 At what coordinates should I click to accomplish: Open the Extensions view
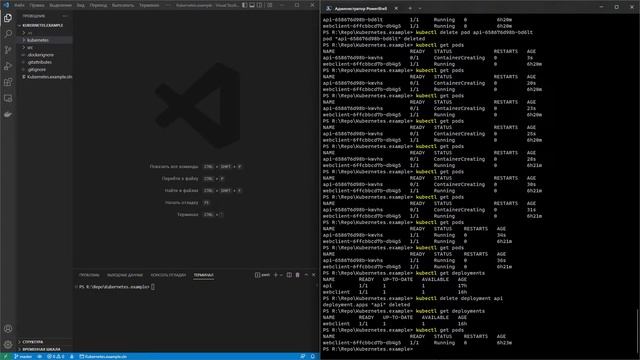(8, 82)
